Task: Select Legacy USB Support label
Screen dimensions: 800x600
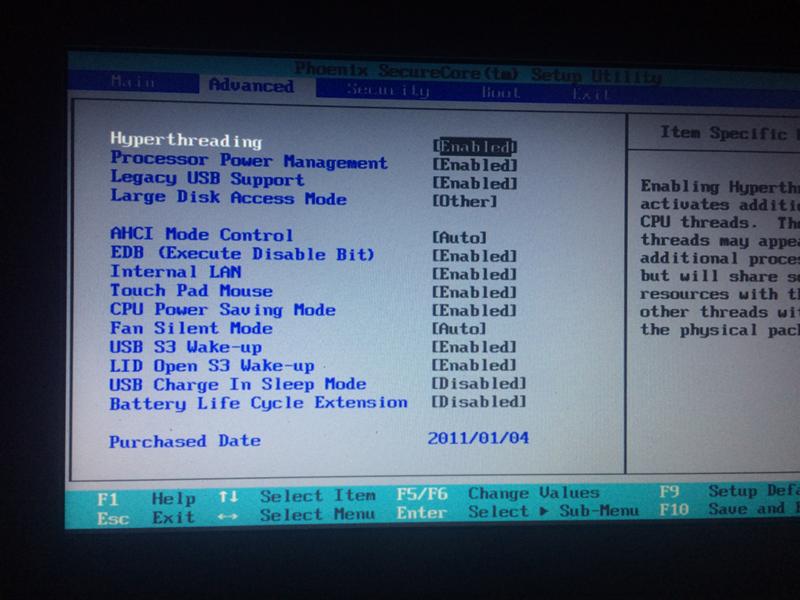Action: coord(207,179)
